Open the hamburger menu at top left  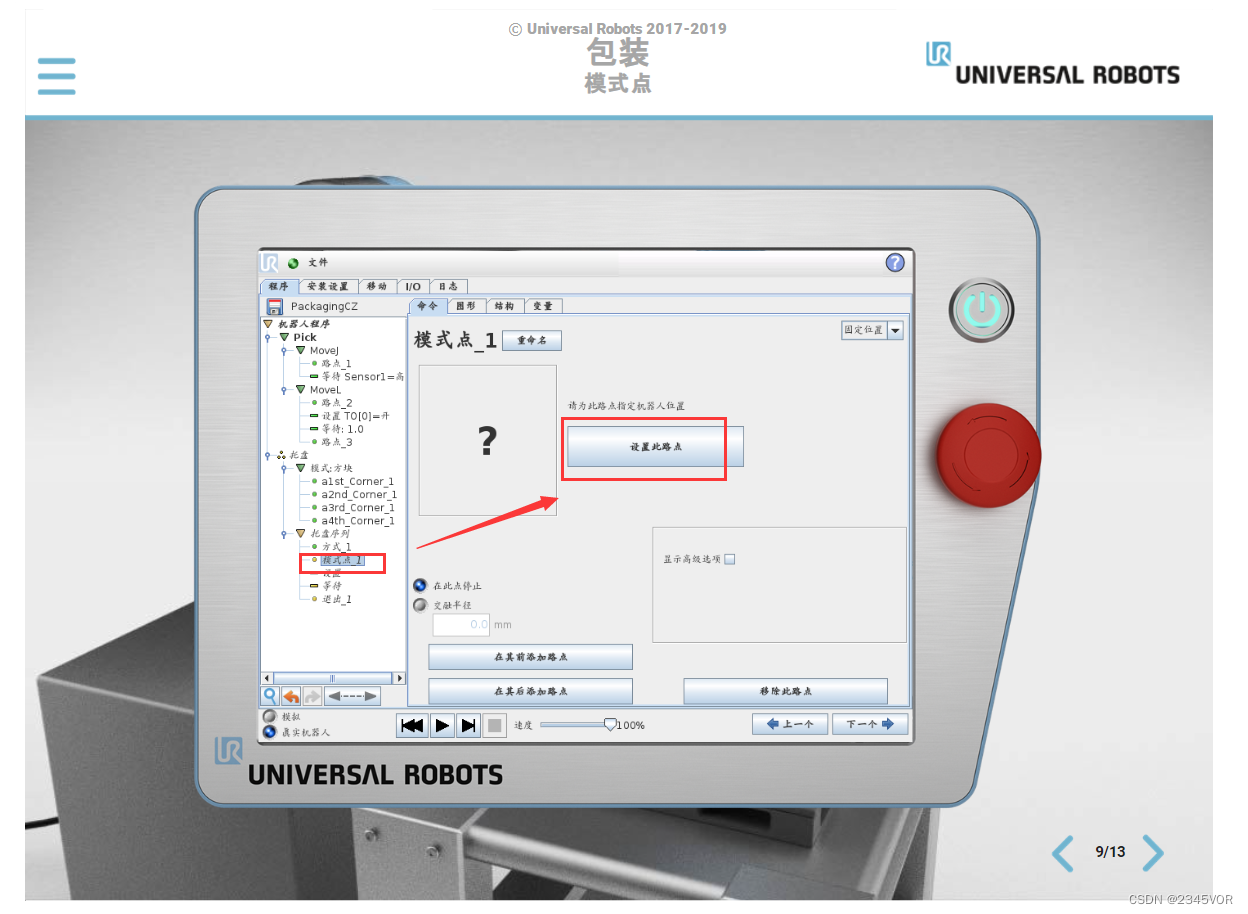point(57,76)
